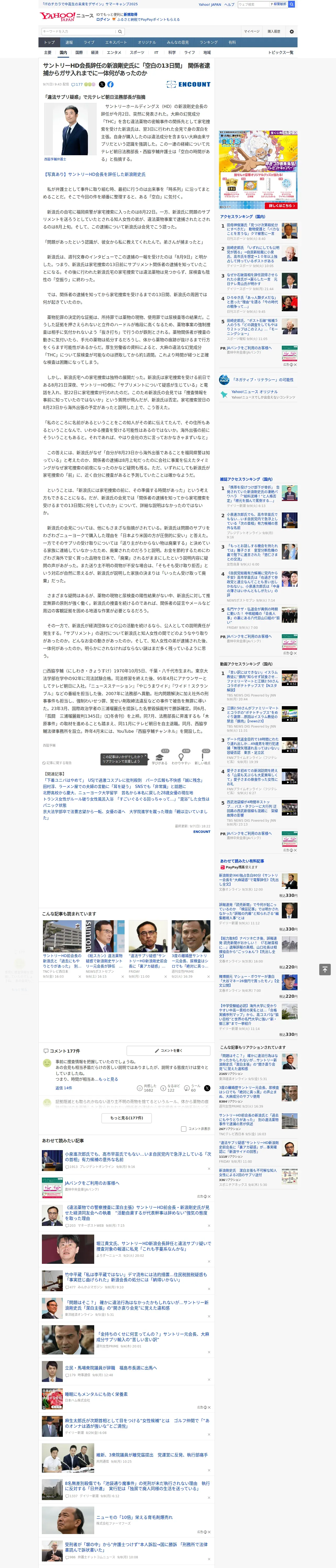Click the ヘルプ link in header

[229, 4]
